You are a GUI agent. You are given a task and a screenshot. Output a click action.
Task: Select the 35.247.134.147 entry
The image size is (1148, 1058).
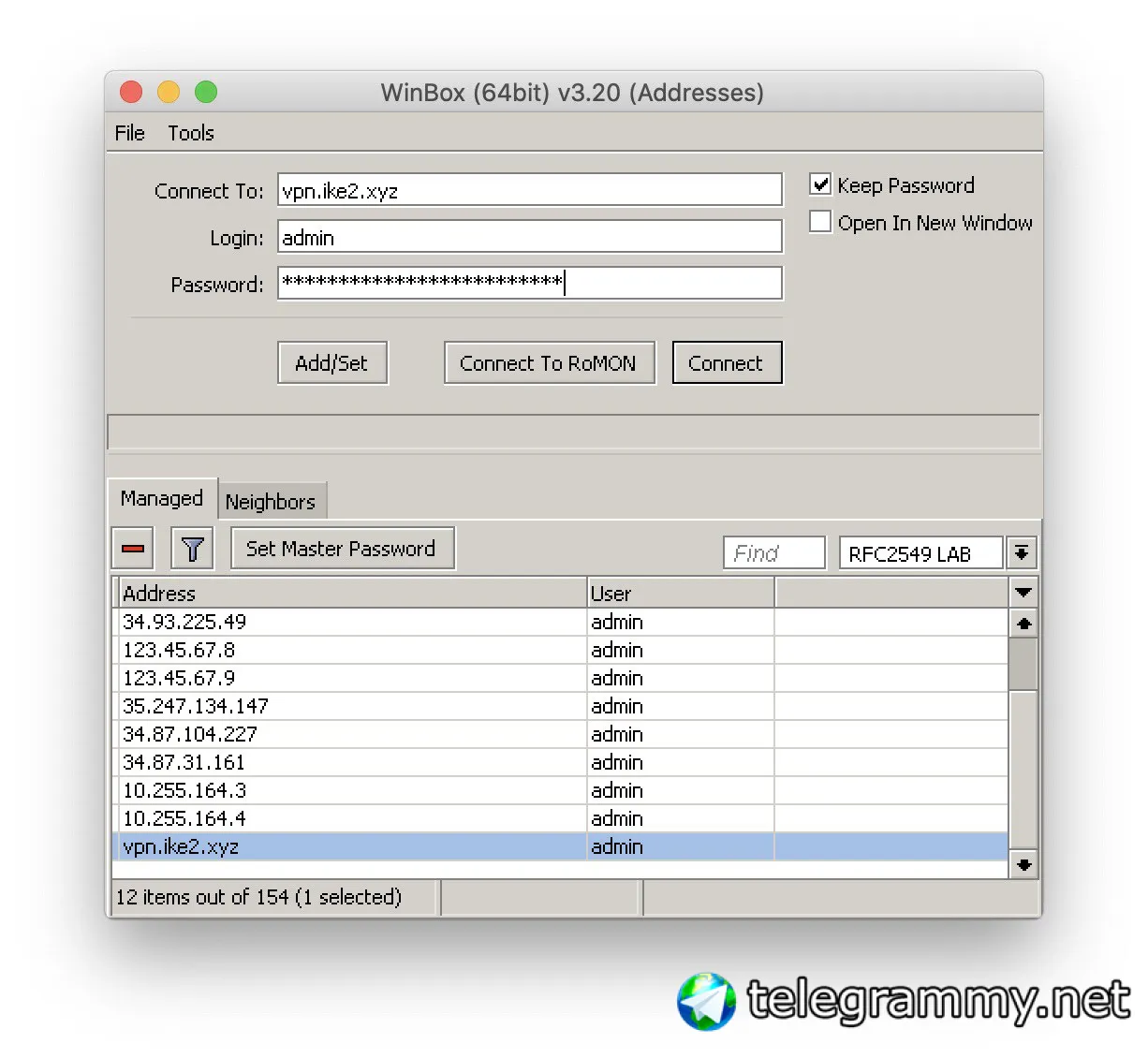point(560,706)
